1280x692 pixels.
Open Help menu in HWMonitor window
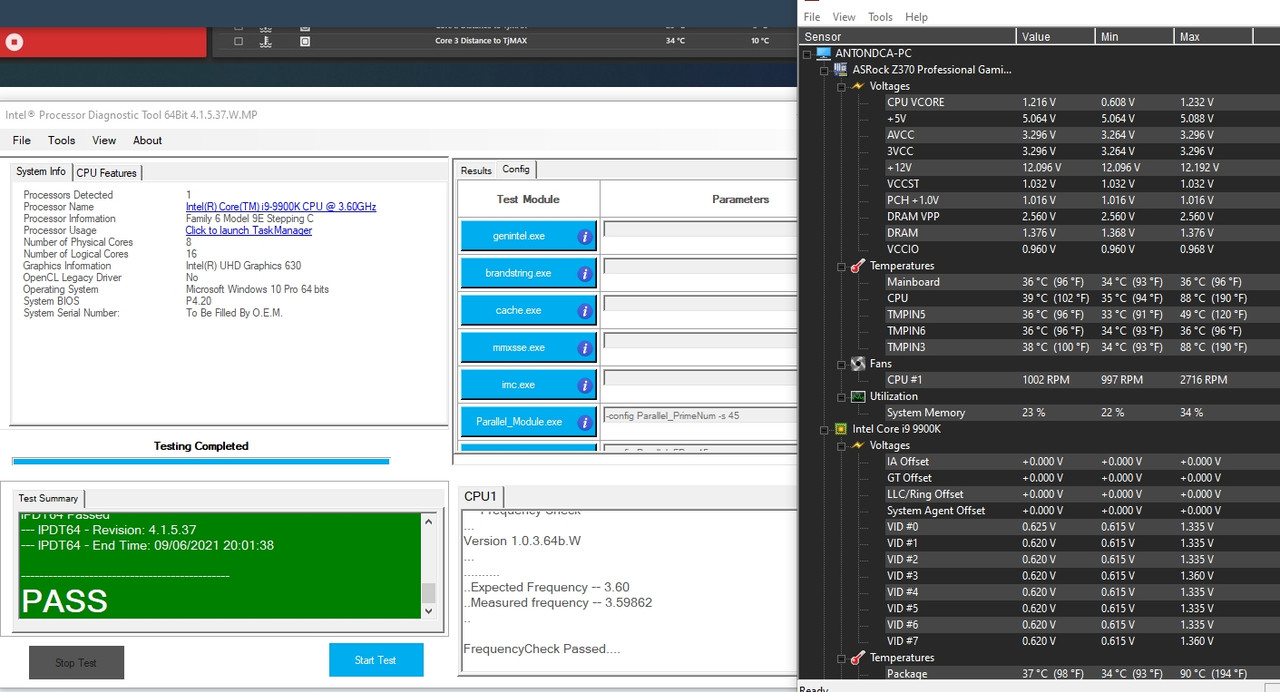pos(916,17)
